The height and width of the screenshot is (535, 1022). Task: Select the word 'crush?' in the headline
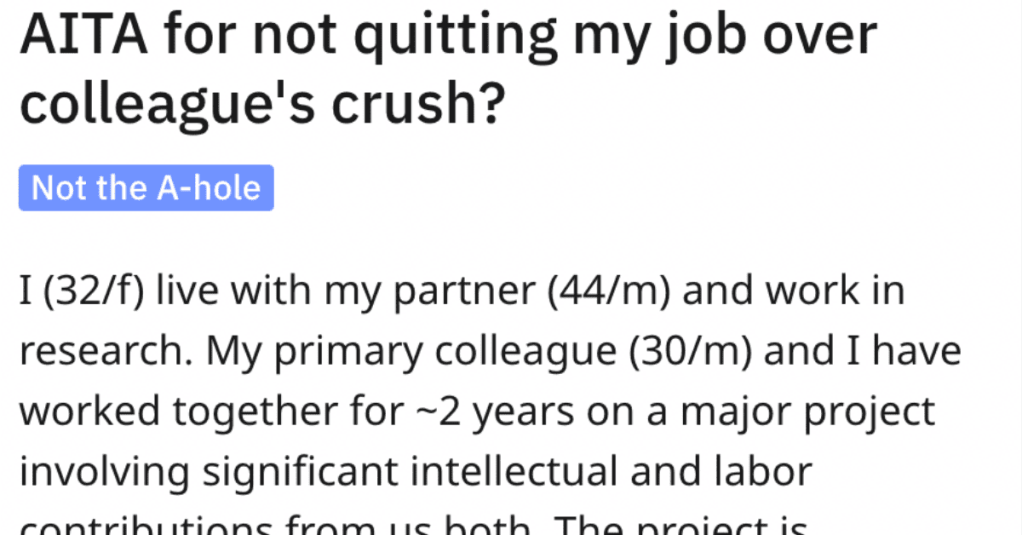pos(418,104)
